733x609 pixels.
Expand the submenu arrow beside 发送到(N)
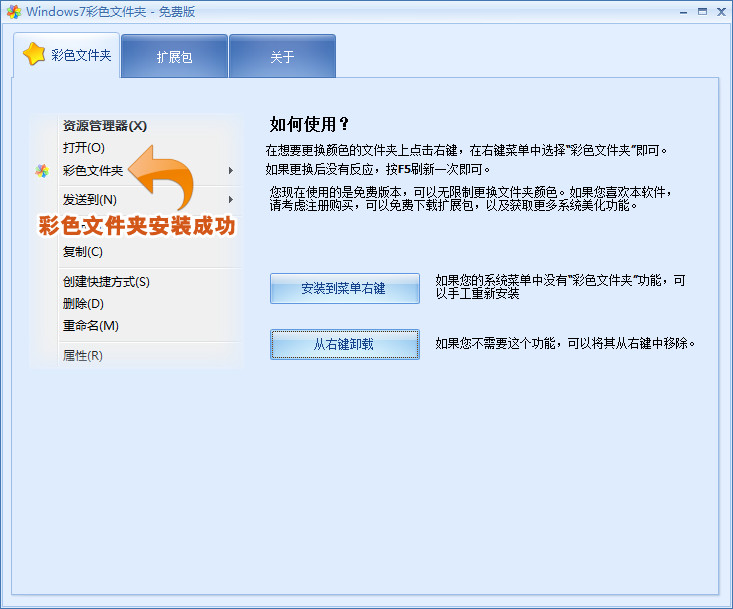point(231,200)
